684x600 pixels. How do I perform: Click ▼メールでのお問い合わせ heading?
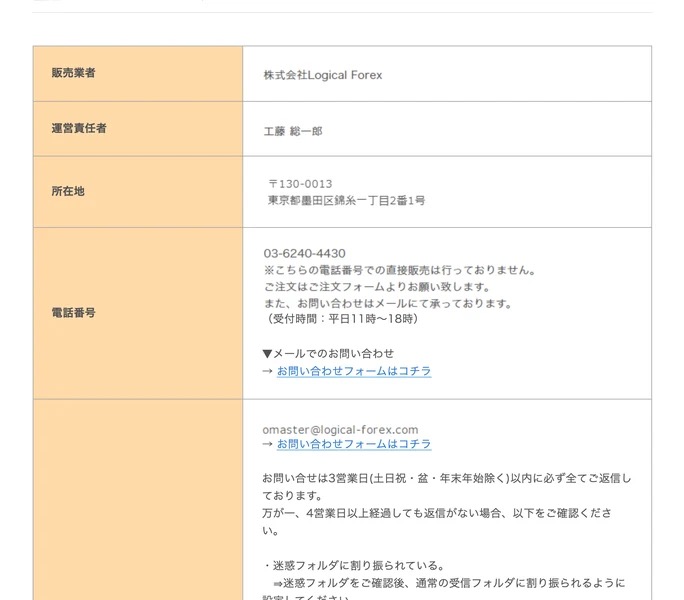coord(328,353)
